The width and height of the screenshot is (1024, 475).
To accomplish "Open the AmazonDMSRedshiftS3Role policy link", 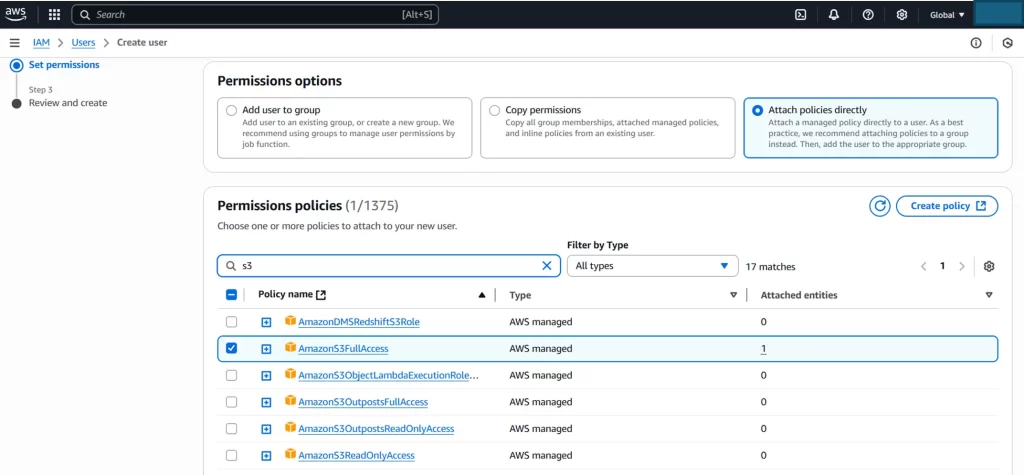I will coord(359,322).
